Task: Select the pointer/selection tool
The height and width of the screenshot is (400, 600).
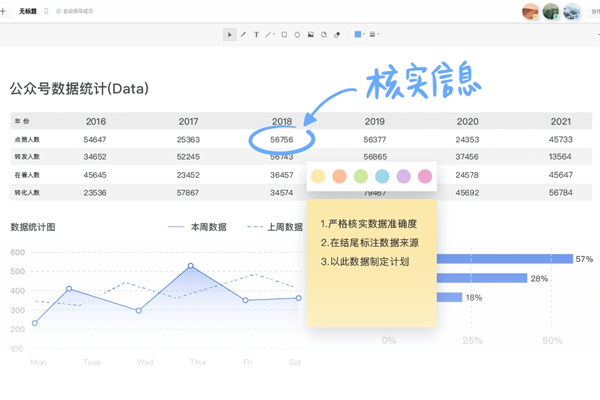Action: tap(230, 34)
